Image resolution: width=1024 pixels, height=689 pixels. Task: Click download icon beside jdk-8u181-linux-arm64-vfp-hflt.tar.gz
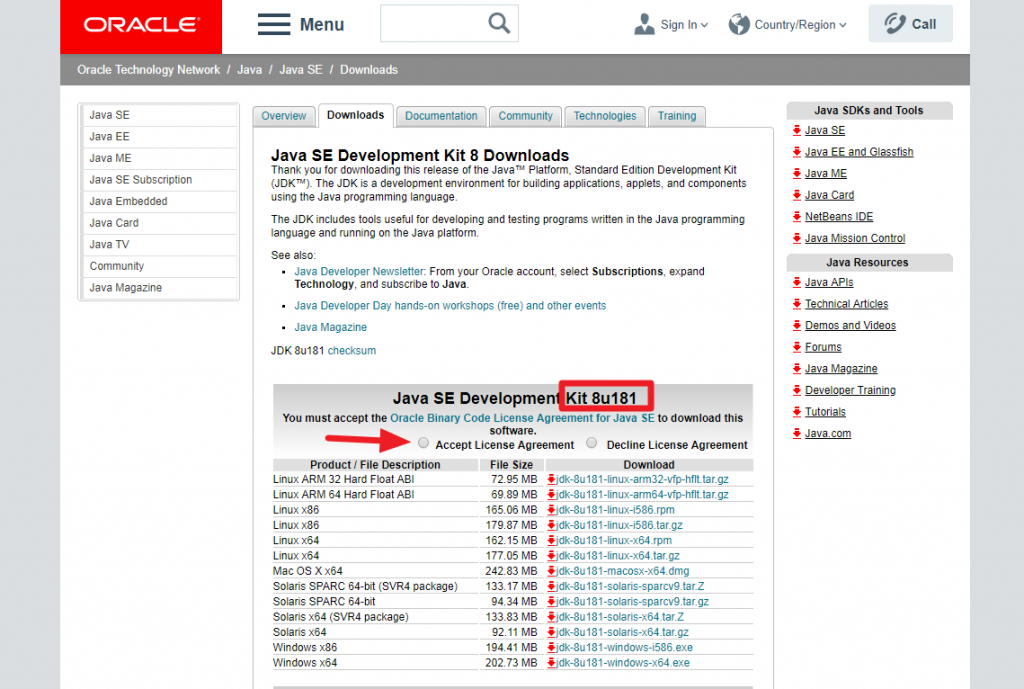click(551, 494)
